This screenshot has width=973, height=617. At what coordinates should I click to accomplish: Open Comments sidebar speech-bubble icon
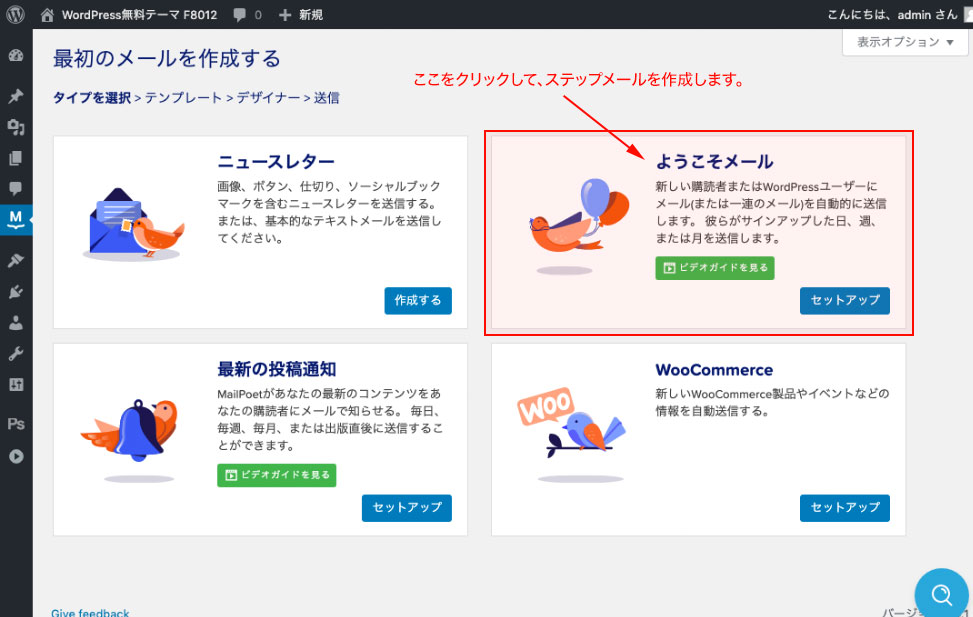pos(16,188)
